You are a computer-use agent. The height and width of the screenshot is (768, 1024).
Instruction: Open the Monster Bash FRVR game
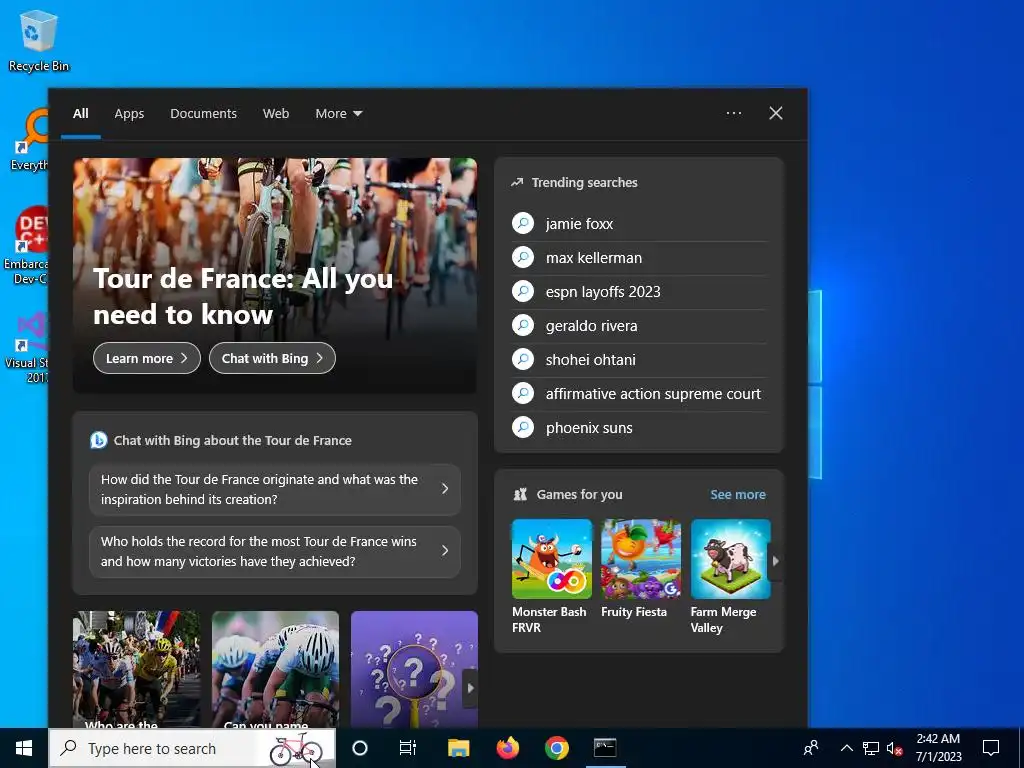click(x=552, y=576)
